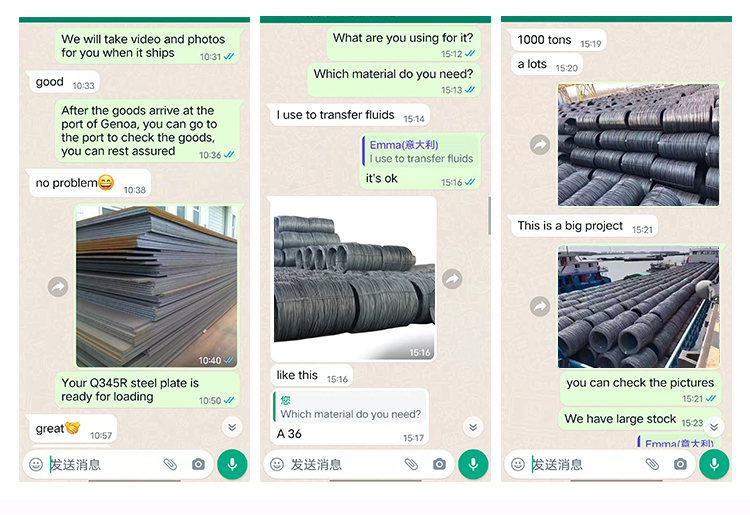Tap the microphone button in middle chat
750x515 pixels.
(x=473, y=464)
